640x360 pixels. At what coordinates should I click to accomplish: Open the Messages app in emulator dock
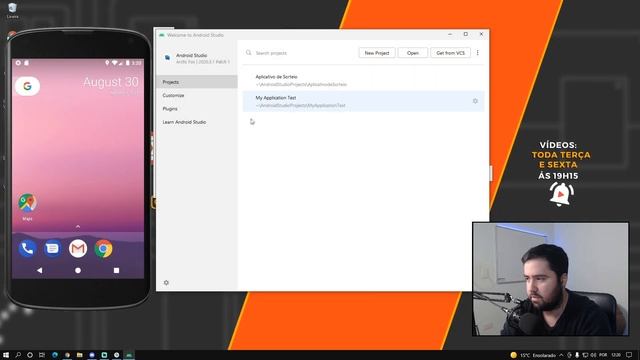pyautogui.click(x=52, y=249)
